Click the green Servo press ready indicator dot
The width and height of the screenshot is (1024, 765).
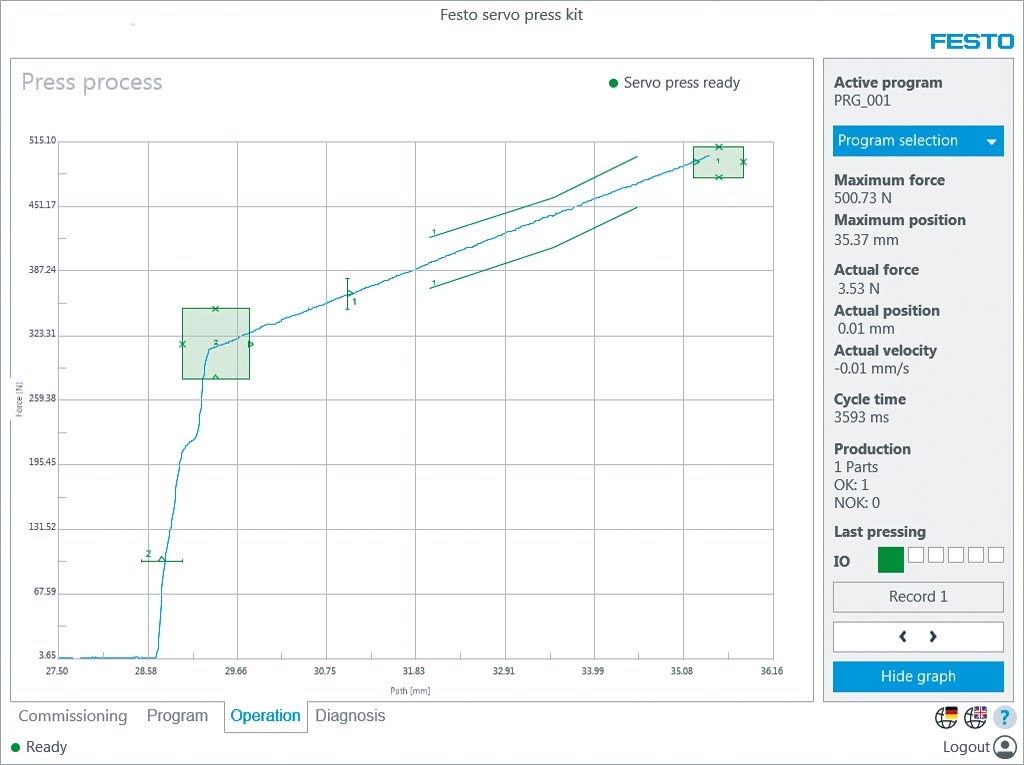[613, 83]
